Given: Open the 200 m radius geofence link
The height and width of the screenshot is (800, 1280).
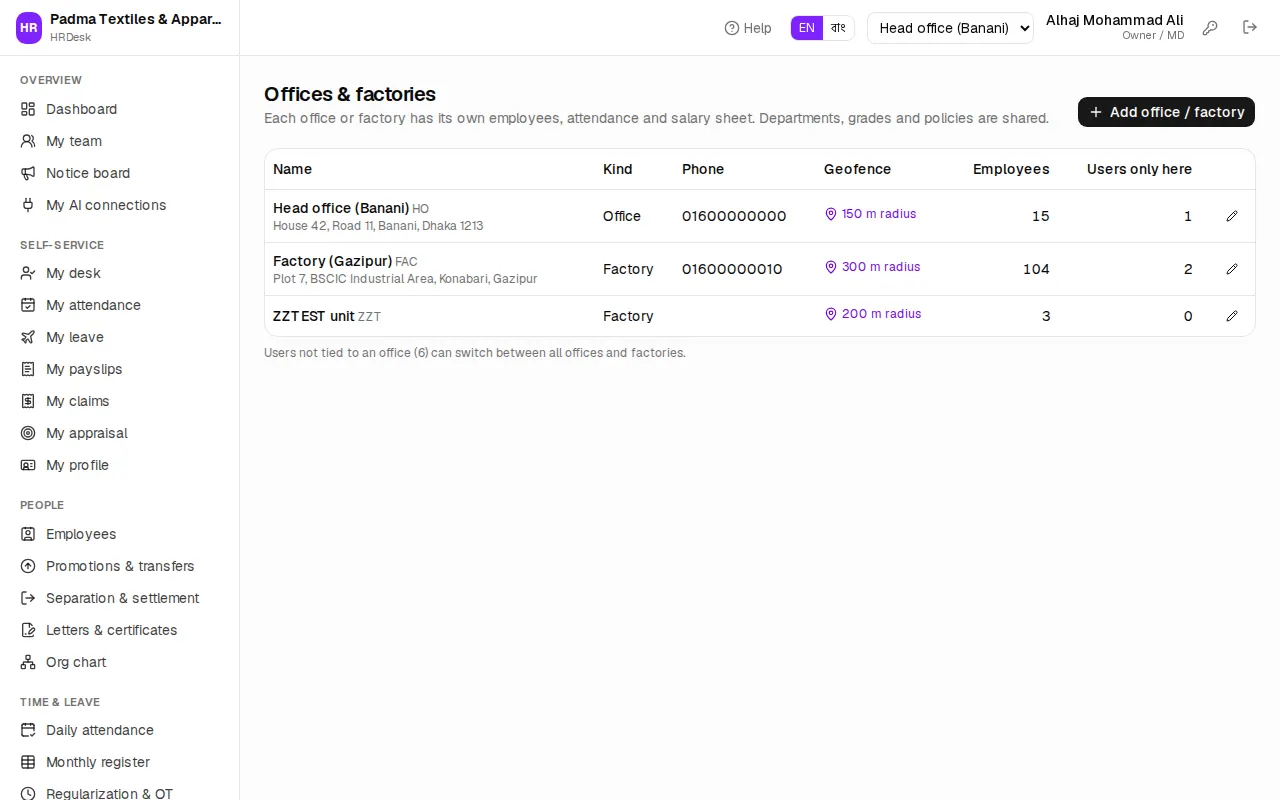Looking at the screenshot, I should coord(872,314).
